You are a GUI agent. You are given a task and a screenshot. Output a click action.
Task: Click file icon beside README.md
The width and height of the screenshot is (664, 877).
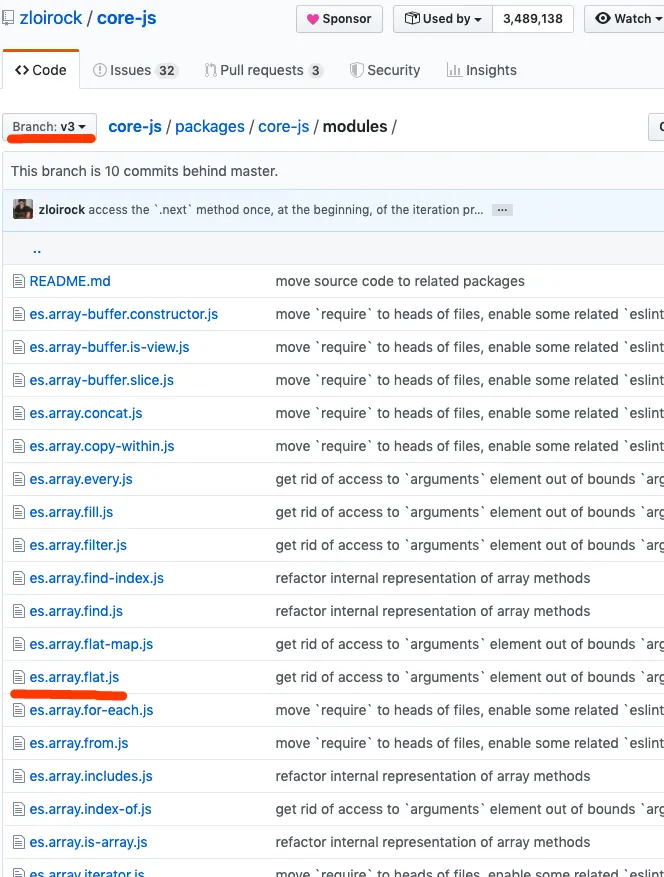point(19,281)
